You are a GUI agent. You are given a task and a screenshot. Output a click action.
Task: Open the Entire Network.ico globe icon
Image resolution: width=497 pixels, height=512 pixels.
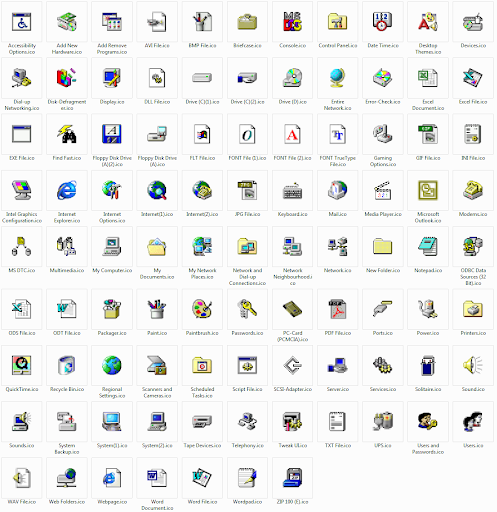coord(337,78)
